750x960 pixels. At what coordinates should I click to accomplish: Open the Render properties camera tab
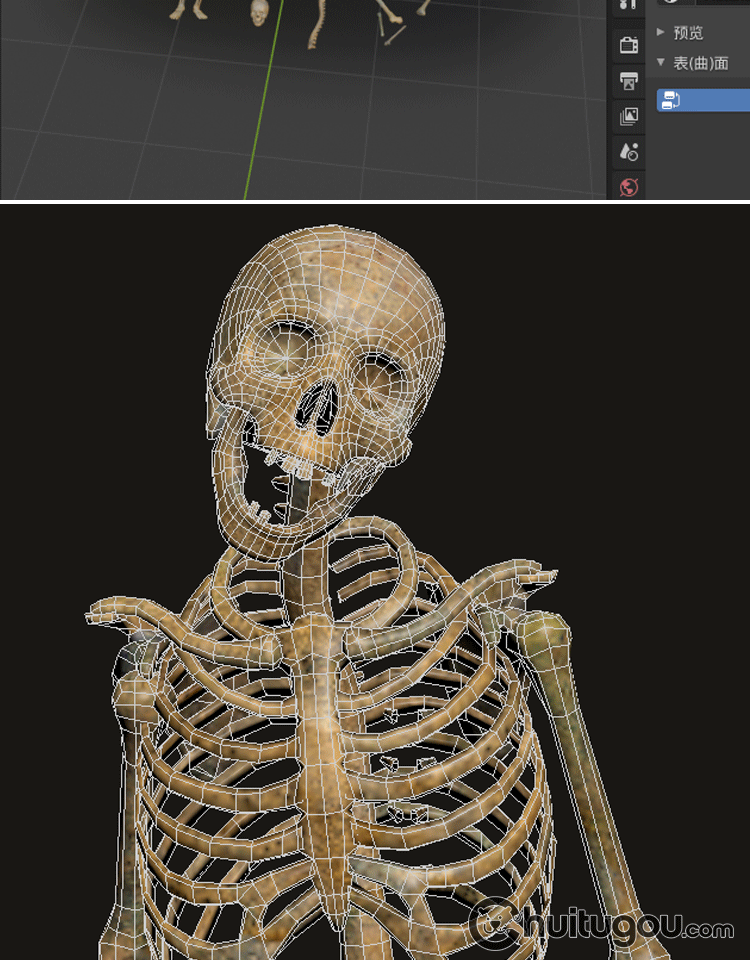pos(628,45)
